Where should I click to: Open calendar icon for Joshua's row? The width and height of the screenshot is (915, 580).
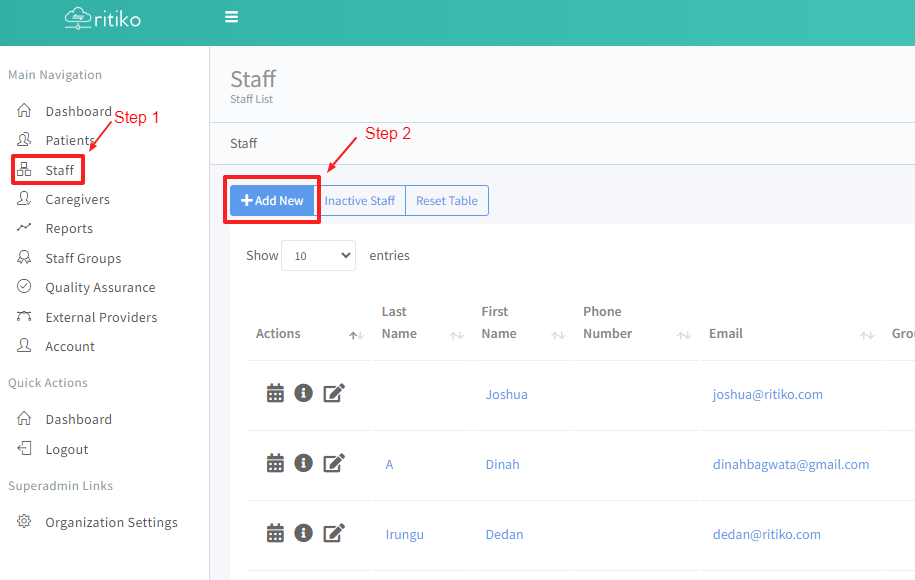pyautogui.click(x=275, y=393)
